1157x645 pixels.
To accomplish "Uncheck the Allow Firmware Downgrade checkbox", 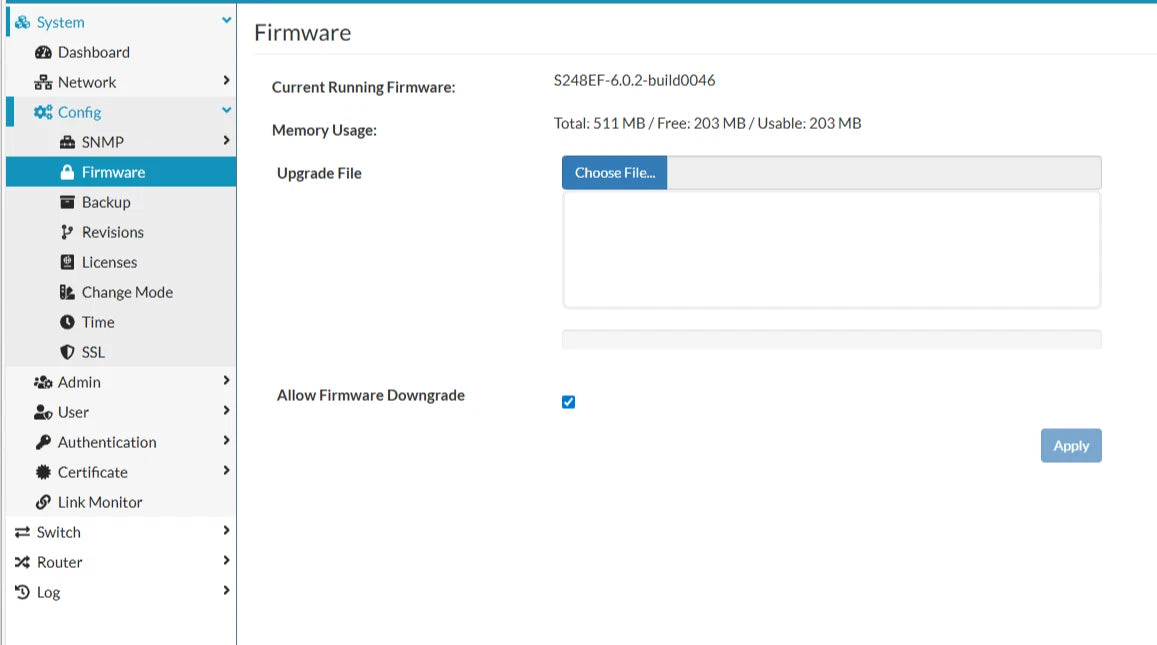I will coord(568,402).
